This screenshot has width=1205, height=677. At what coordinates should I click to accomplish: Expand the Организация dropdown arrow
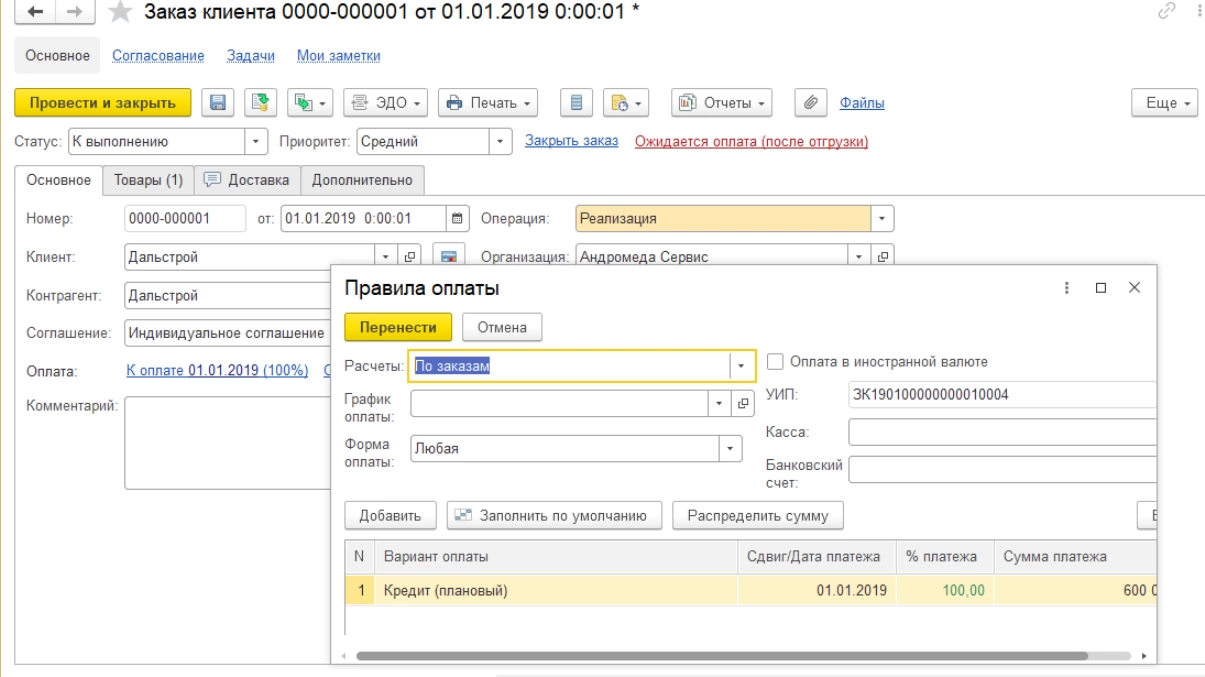point(859,257)
